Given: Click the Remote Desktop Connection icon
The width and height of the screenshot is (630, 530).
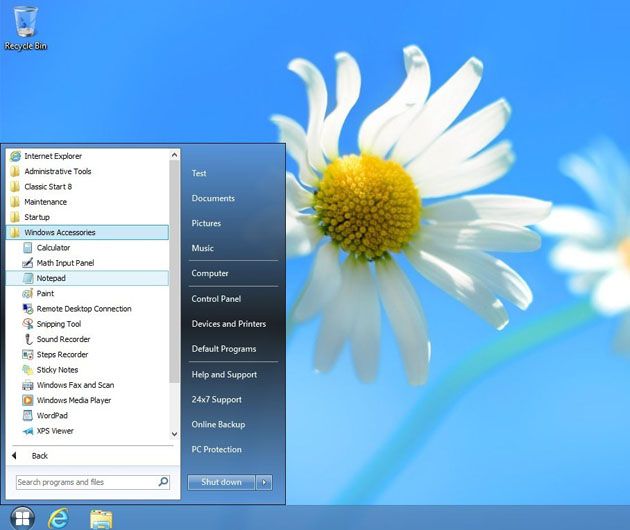Looking at the screenshot, I should click(x=27, y=309).
